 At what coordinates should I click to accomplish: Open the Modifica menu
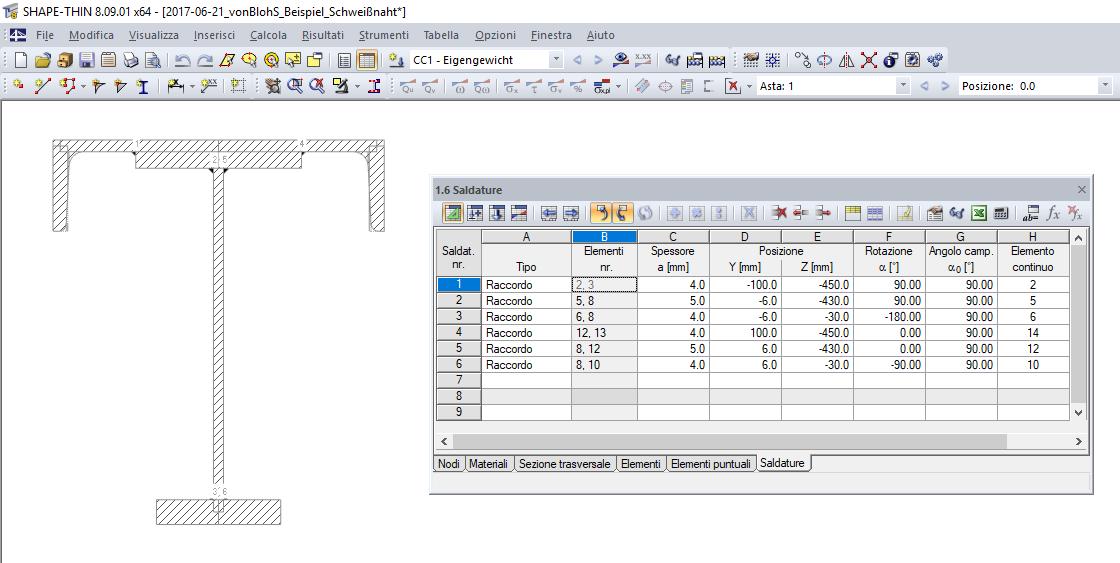click(x=91, y=35)
